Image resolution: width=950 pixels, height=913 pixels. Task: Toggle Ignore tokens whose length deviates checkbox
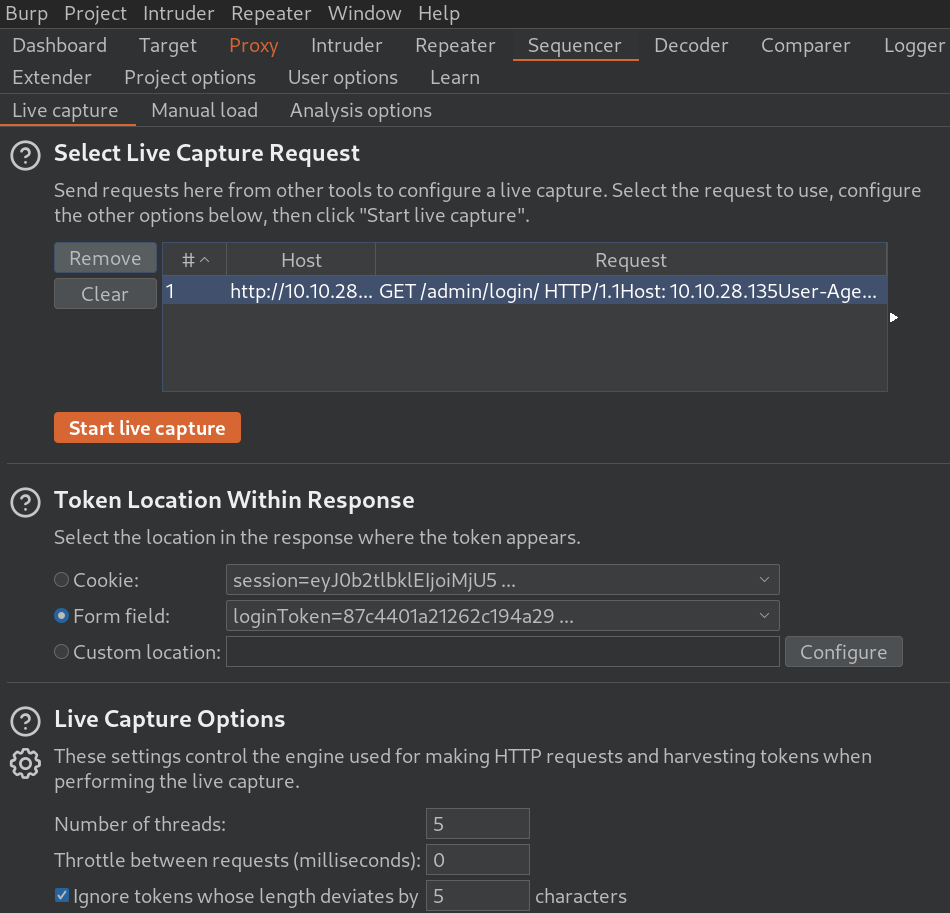[x=62, y=895]
